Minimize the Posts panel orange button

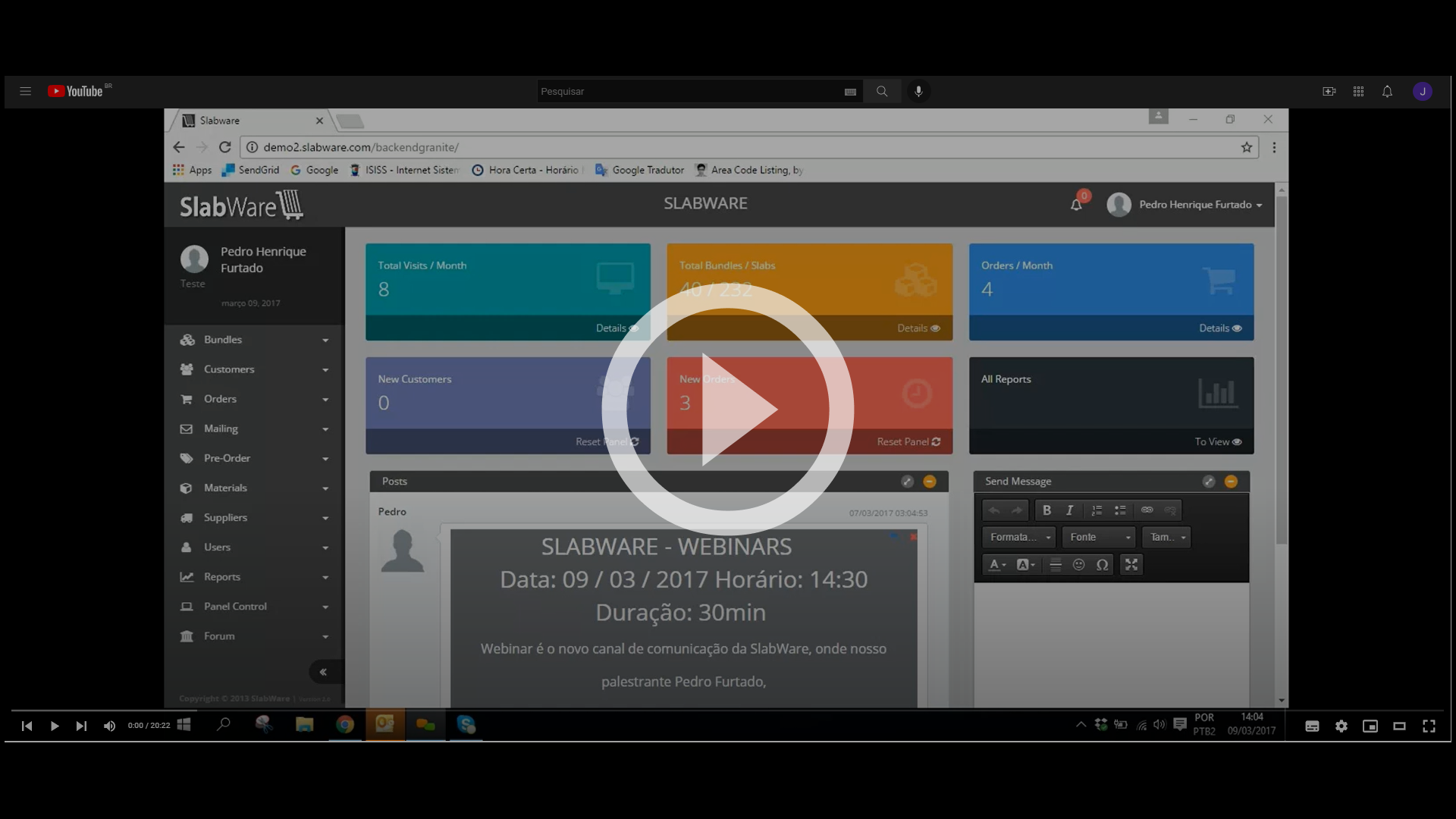coord(930,482)
